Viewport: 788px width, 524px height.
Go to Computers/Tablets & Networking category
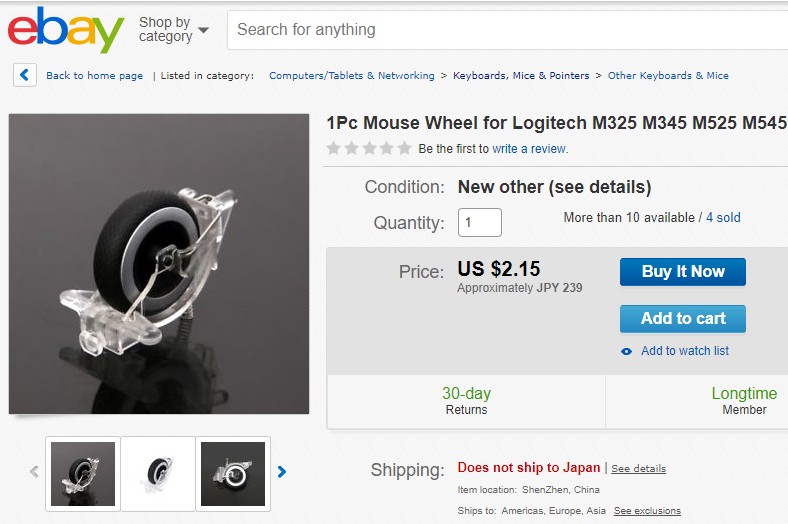352,76
